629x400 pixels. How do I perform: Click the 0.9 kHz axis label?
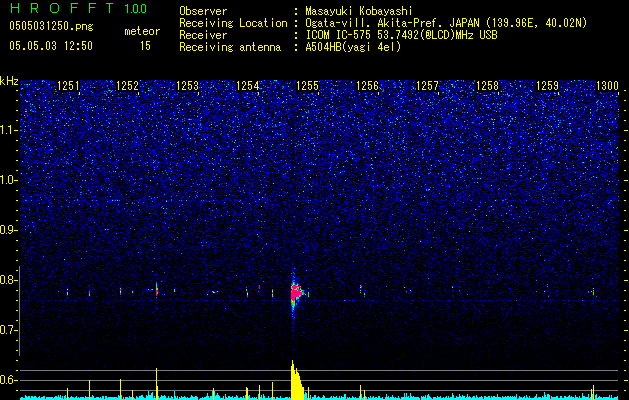[x=9, y=230]
